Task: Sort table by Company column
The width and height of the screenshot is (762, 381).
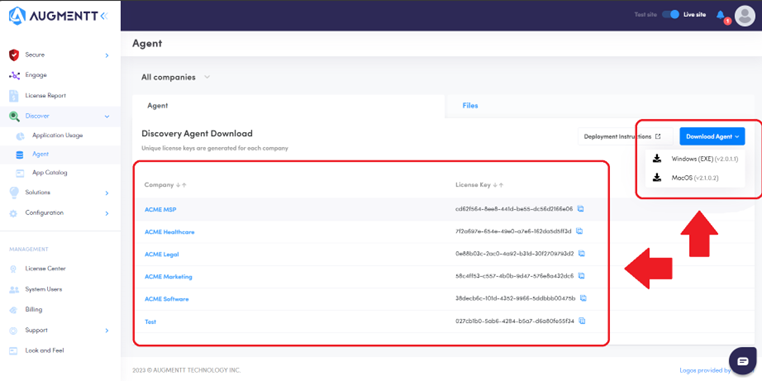Action: (x=166, y=185)
